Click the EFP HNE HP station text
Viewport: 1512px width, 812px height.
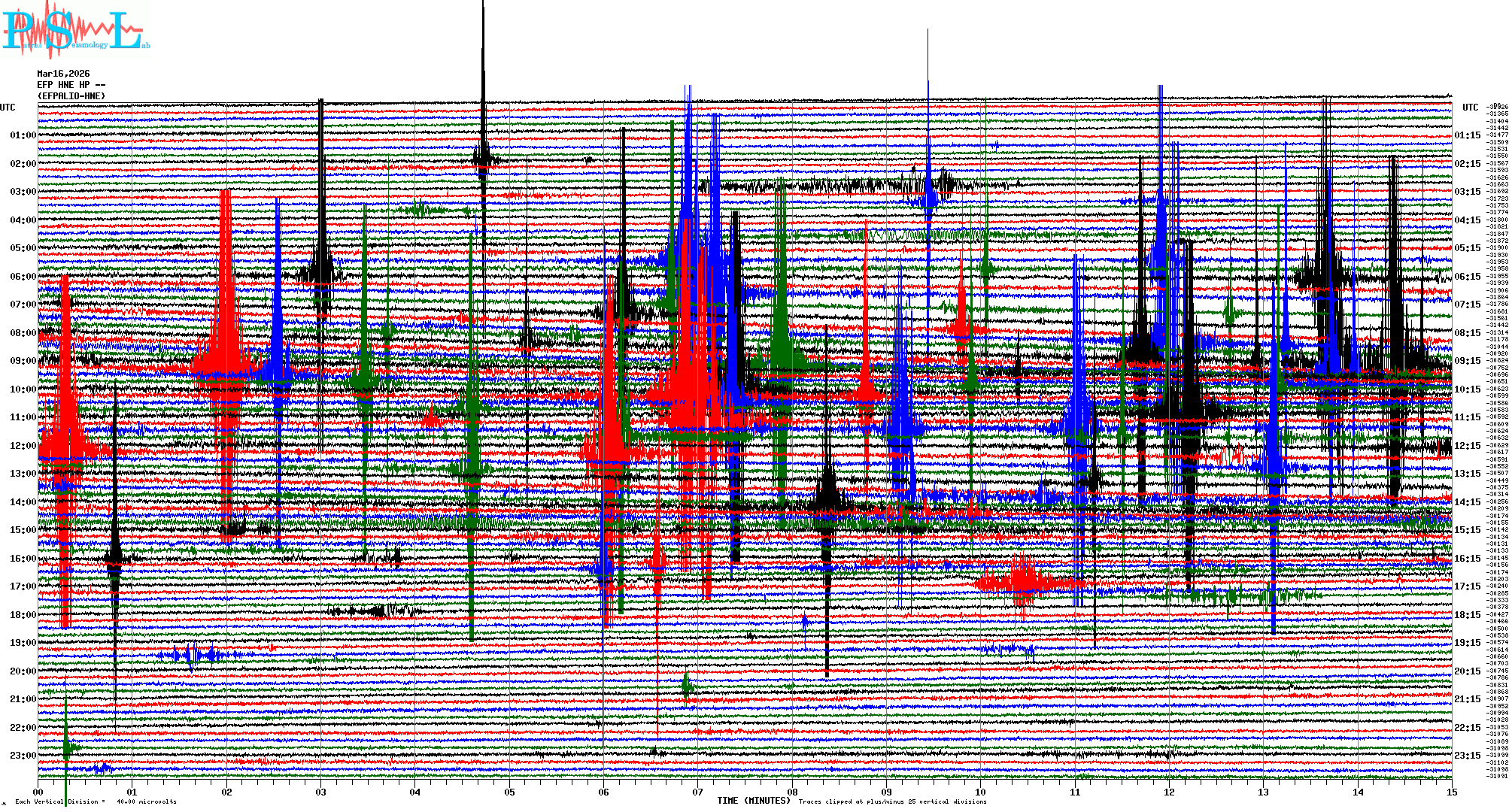coord(71,85)
